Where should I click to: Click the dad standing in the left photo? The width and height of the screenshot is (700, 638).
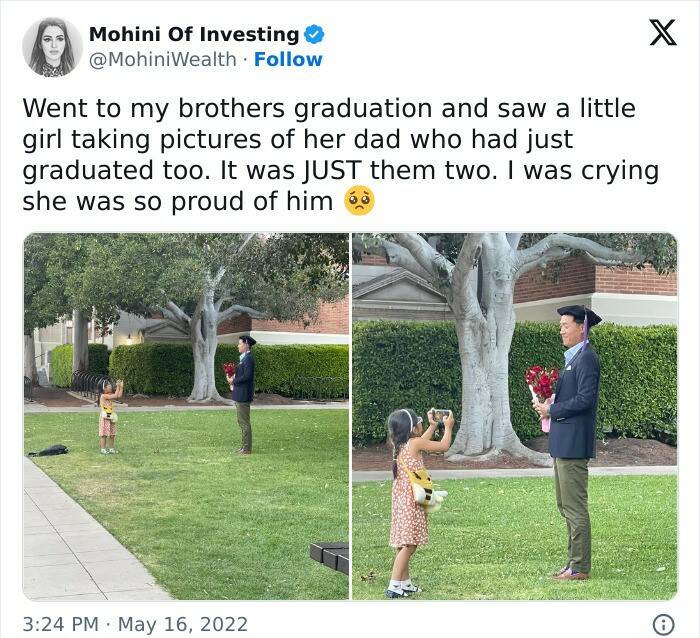tap(244, 395)
